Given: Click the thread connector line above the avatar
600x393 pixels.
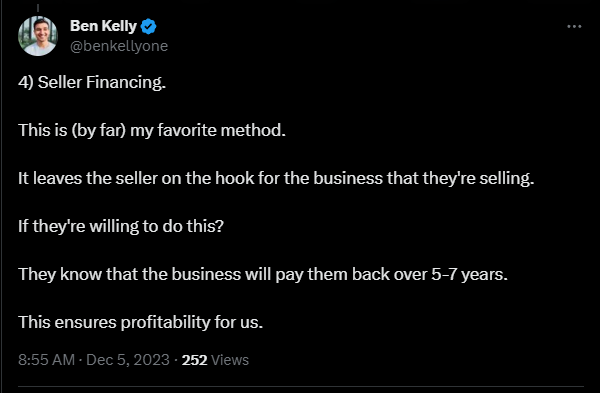Looking at the screenshot, I should [38, 8].
